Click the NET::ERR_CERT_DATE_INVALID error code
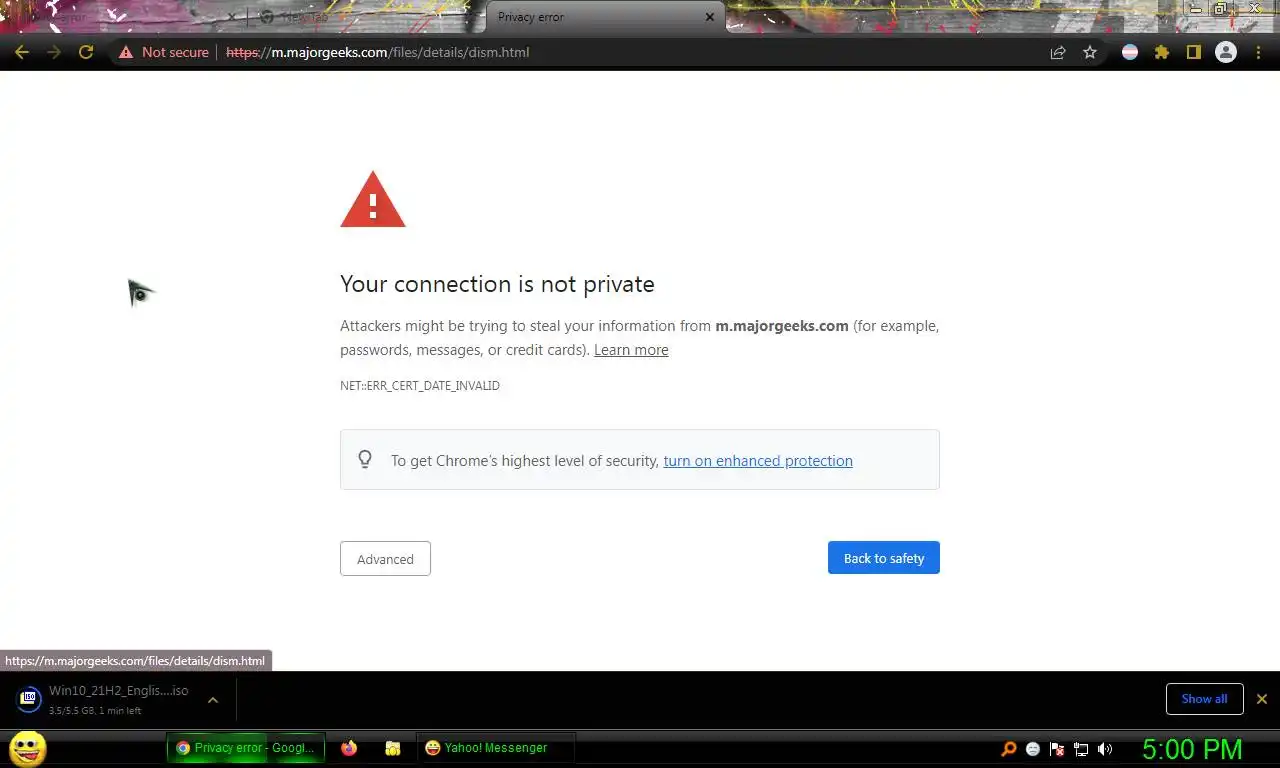This screenshot has width=1280, height=768. (x=420, y=385)
